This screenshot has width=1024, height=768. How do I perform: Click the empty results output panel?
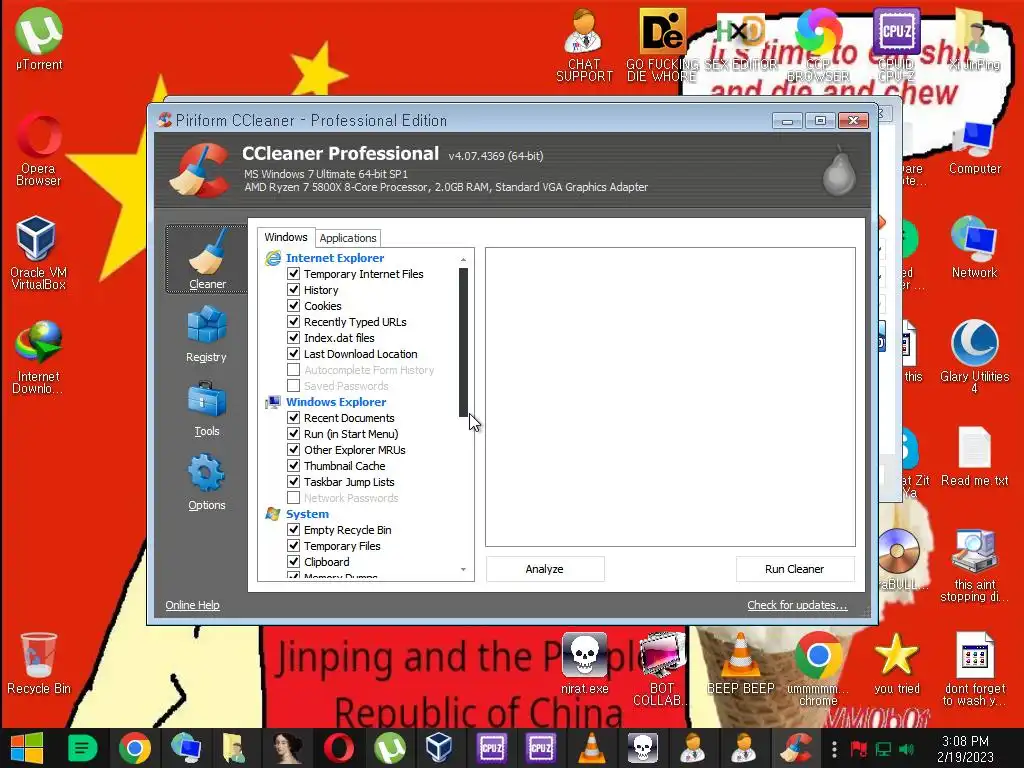pos(670,396)
